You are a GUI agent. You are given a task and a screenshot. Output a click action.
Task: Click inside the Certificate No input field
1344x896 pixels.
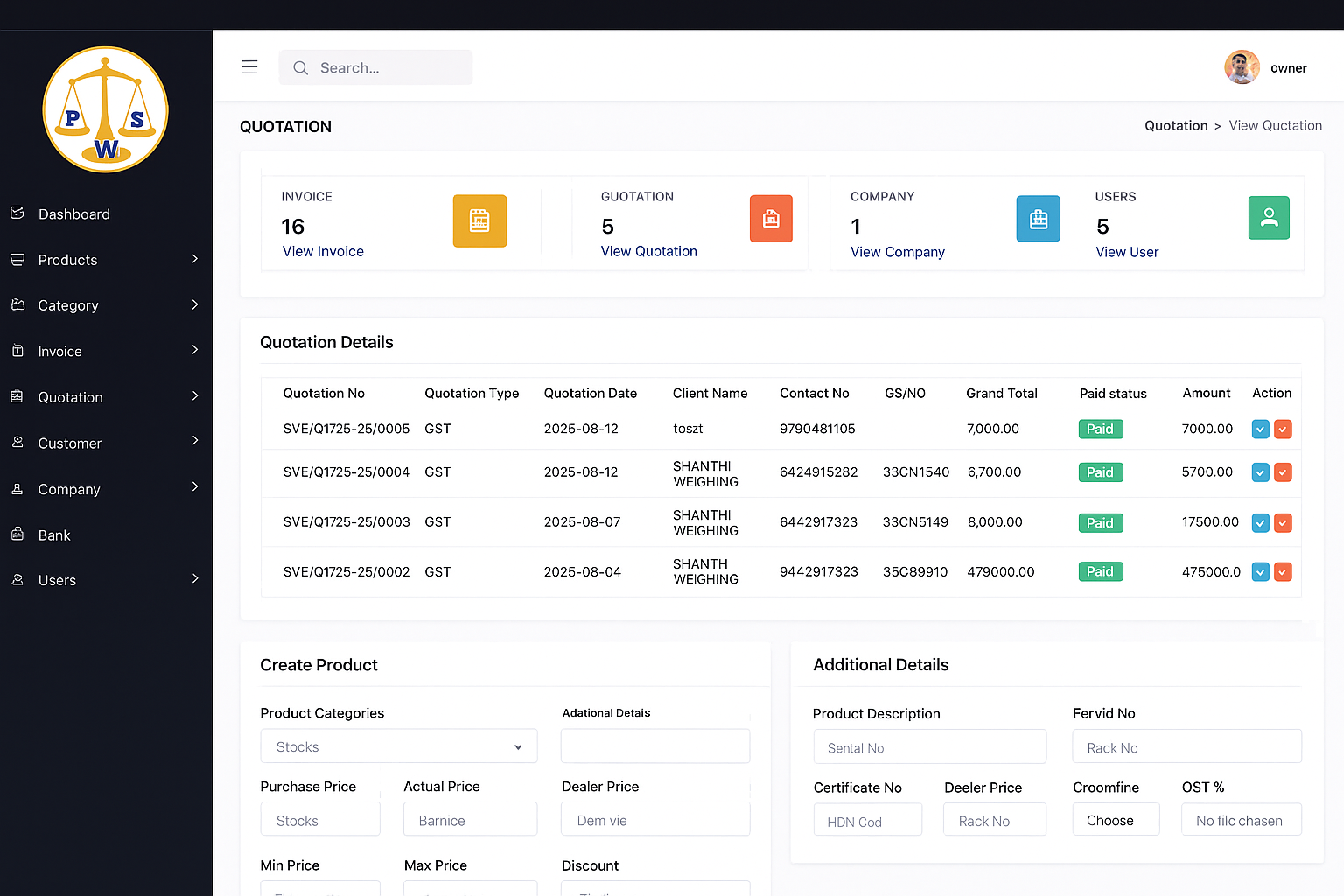pyautogui.click(x=867, y=820)
